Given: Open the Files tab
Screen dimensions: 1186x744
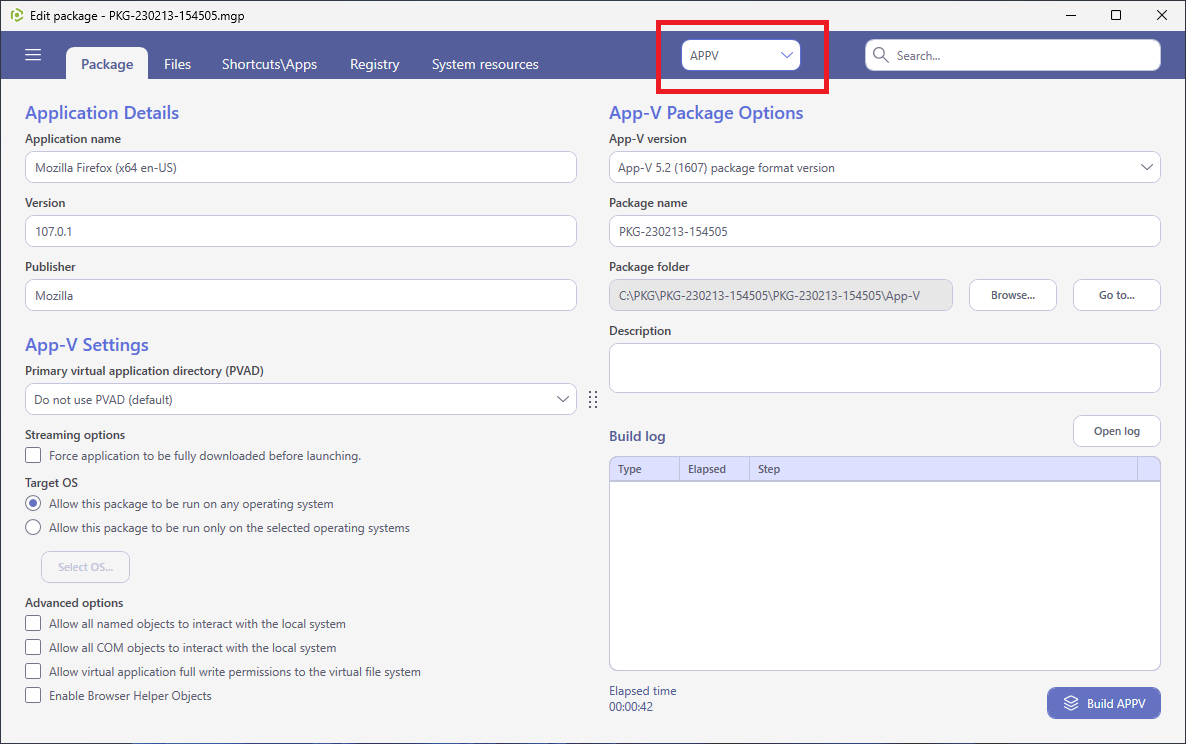Looking at the screenshot, I should click(x=178, y=64).
